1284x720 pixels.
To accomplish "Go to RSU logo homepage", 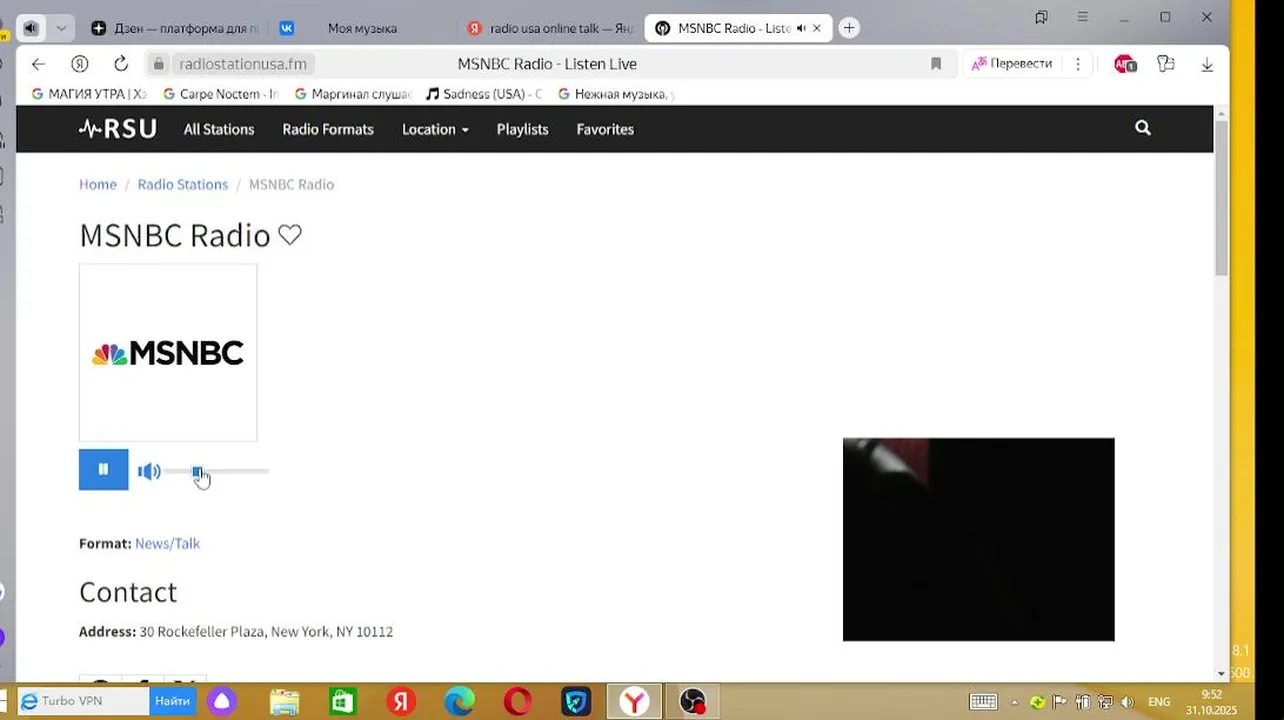I will (x=117, y=129).
